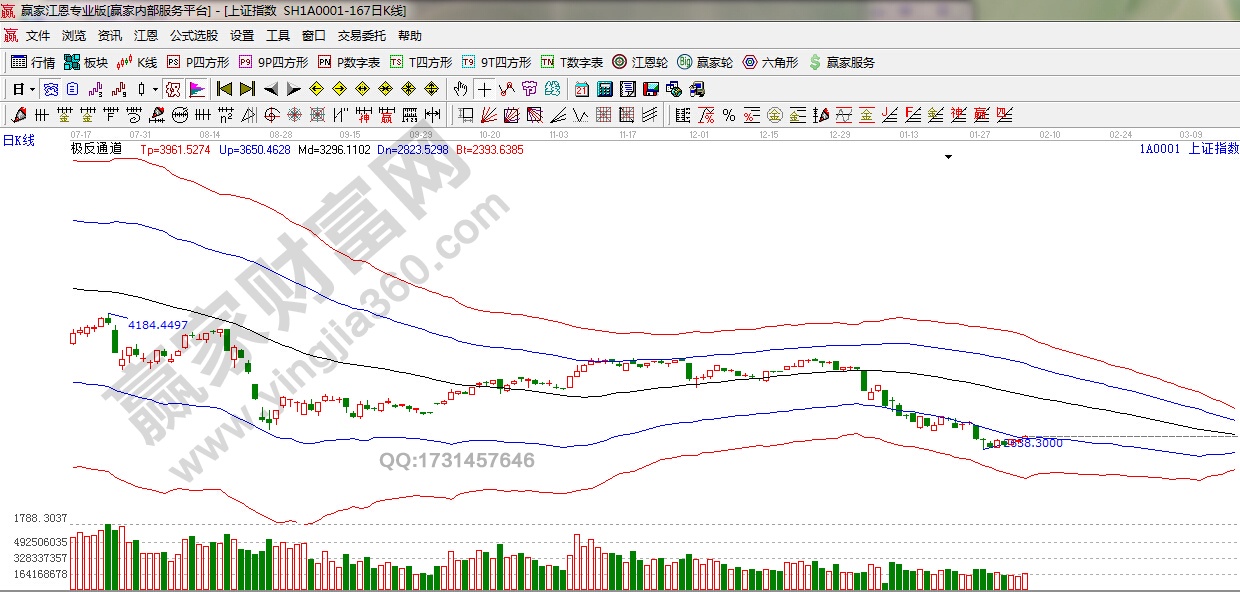Toggle the crosshair cursor button
Viewport: 1240px width, 592px height.
(484, 89)
